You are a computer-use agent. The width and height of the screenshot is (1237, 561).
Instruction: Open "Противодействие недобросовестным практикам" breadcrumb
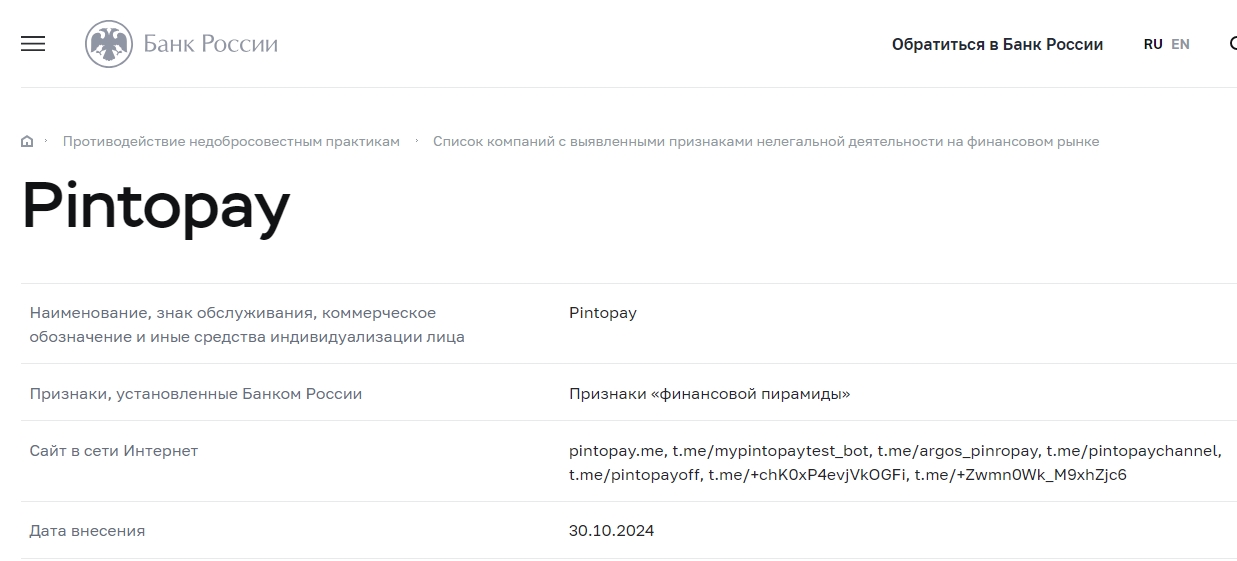[231, 142]
